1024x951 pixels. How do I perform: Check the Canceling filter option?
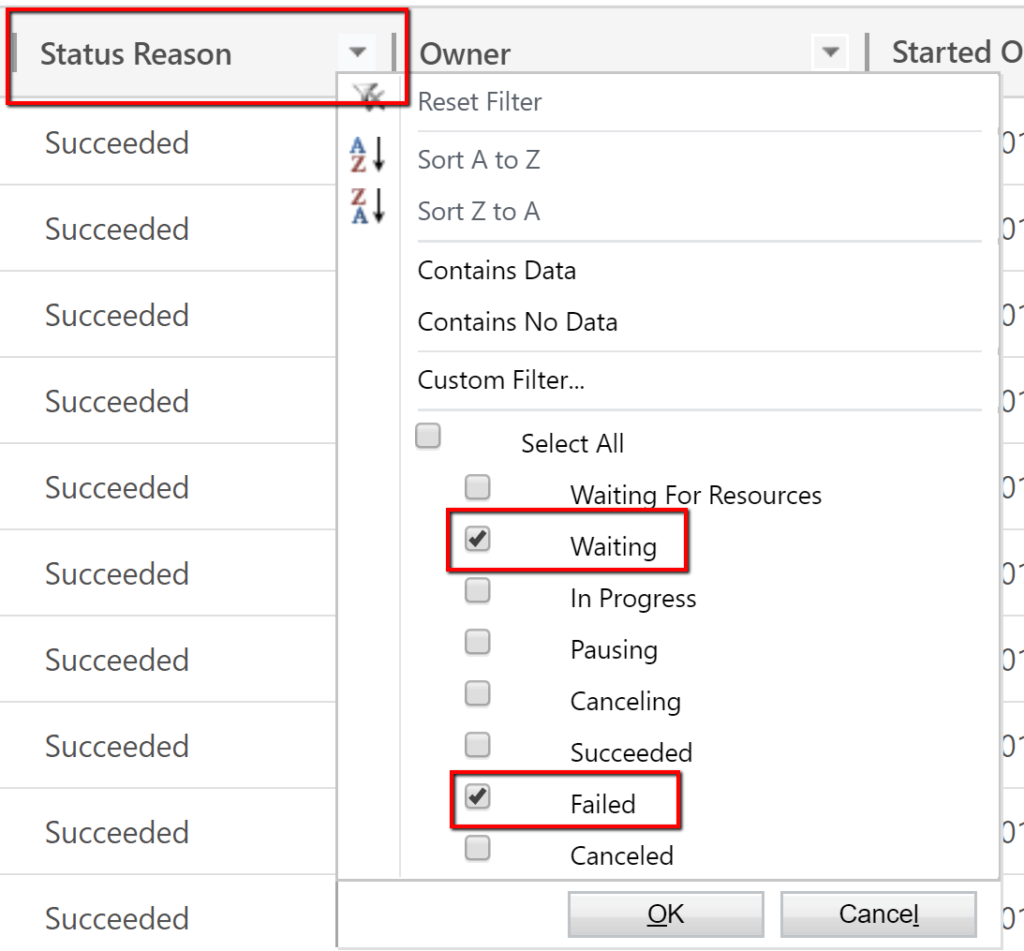[478, 693]
